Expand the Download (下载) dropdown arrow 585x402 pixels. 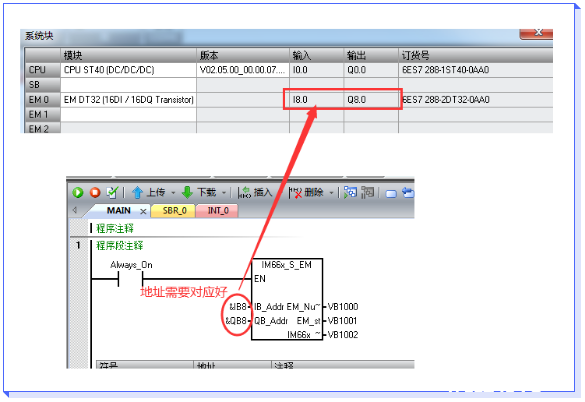point(224,193)
